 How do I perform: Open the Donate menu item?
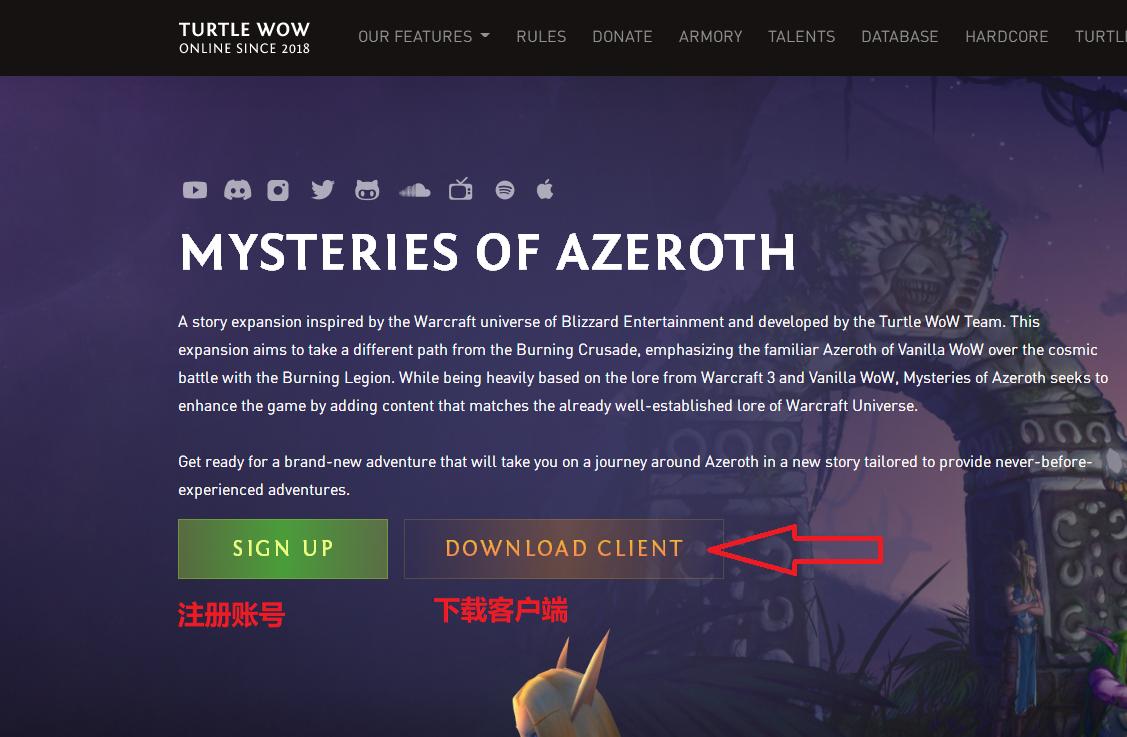[x=622, y=36]
